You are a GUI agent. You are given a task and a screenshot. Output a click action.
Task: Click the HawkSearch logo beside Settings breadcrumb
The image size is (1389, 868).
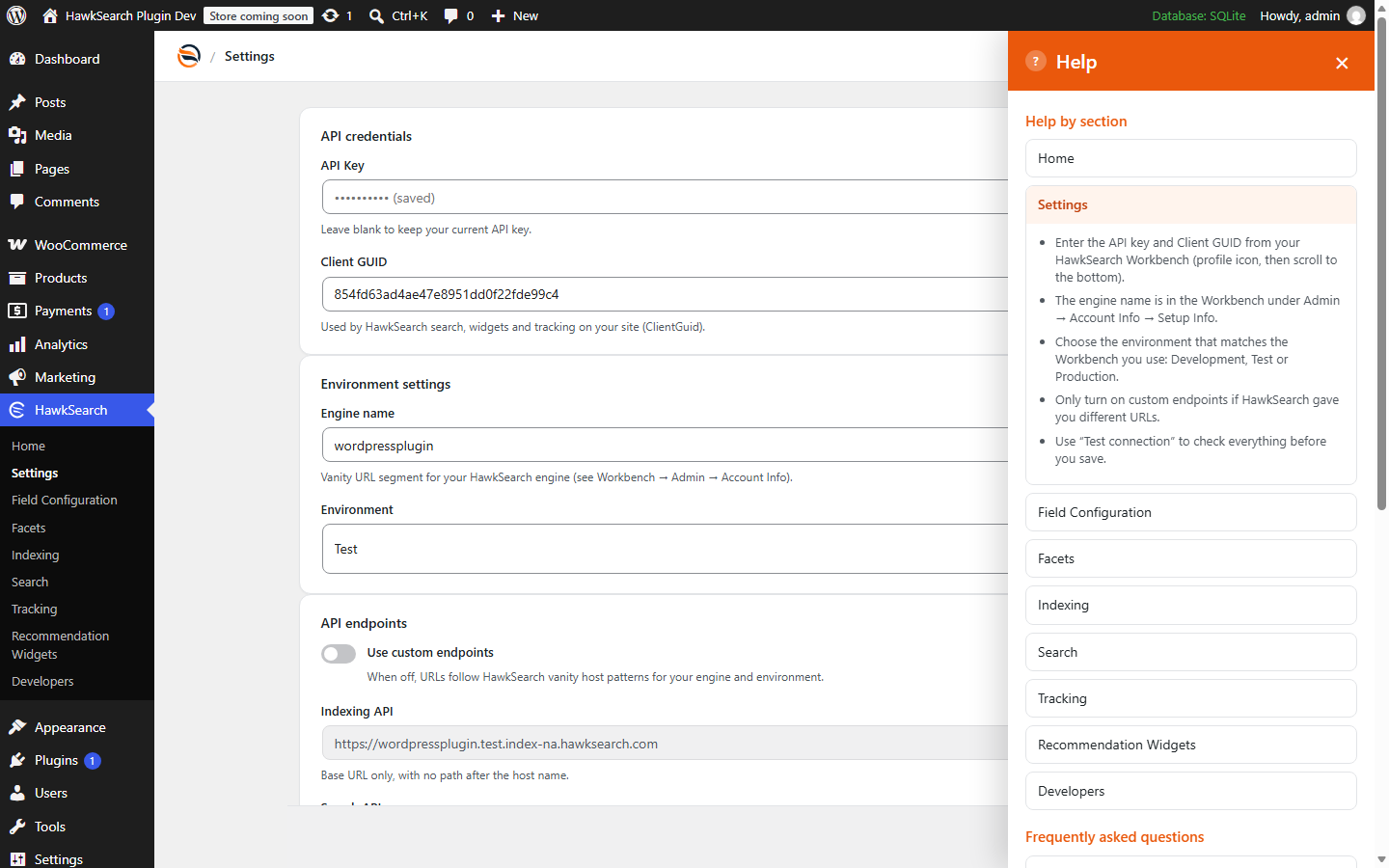click(x=189, y=56)
